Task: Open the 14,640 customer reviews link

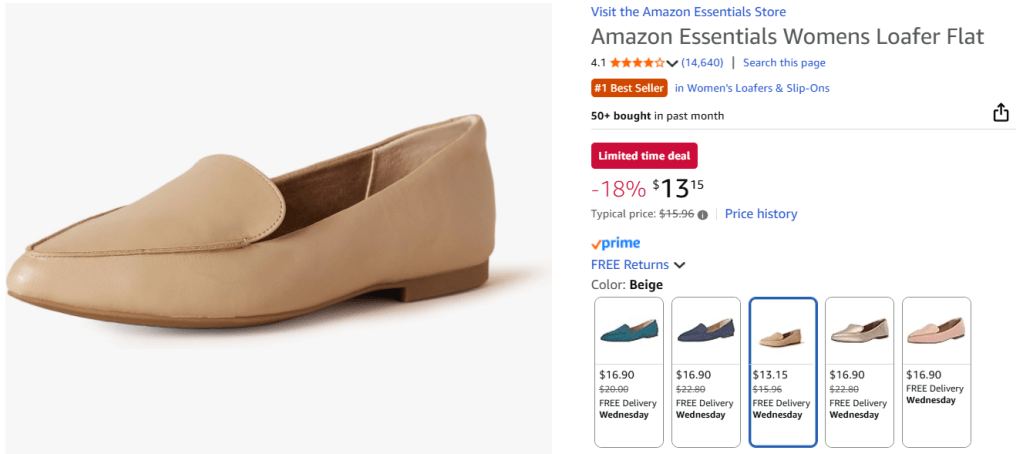Action: pos(703,63)
